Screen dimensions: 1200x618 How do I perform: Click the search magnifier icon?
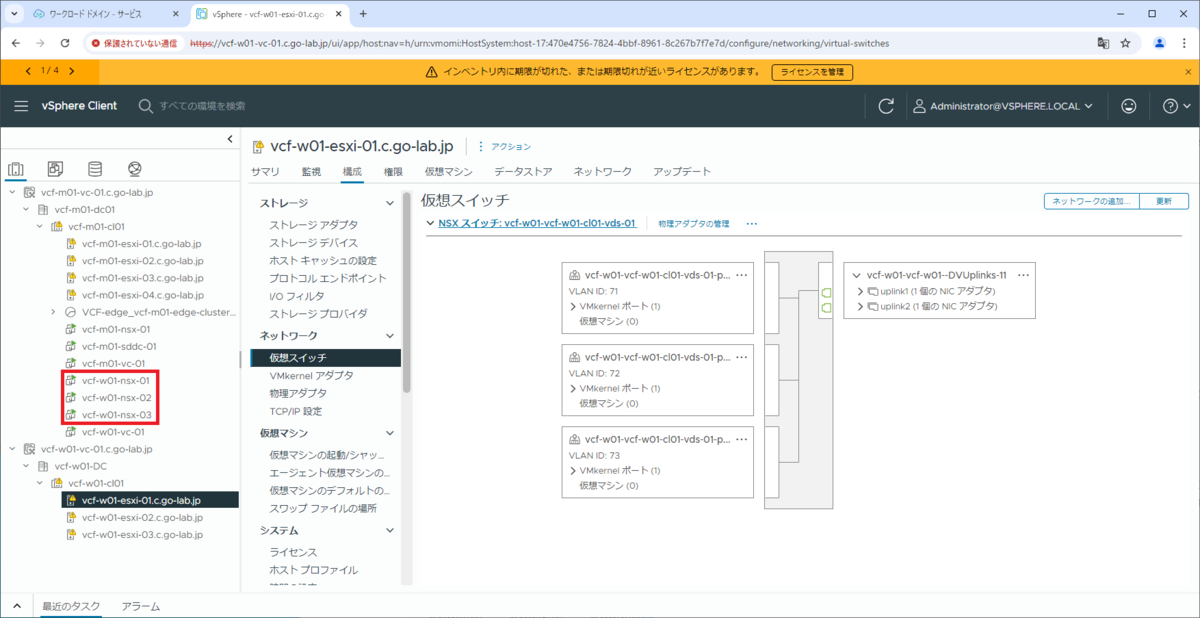tap(146, 106)
